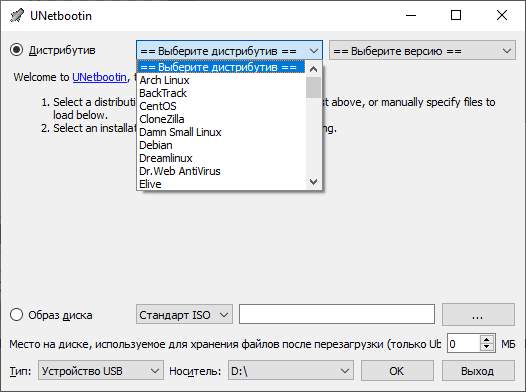Expand the Устройство USB type dropdown
The height and width of the screenshot is (392, 526).
click(x=101, y=371)
